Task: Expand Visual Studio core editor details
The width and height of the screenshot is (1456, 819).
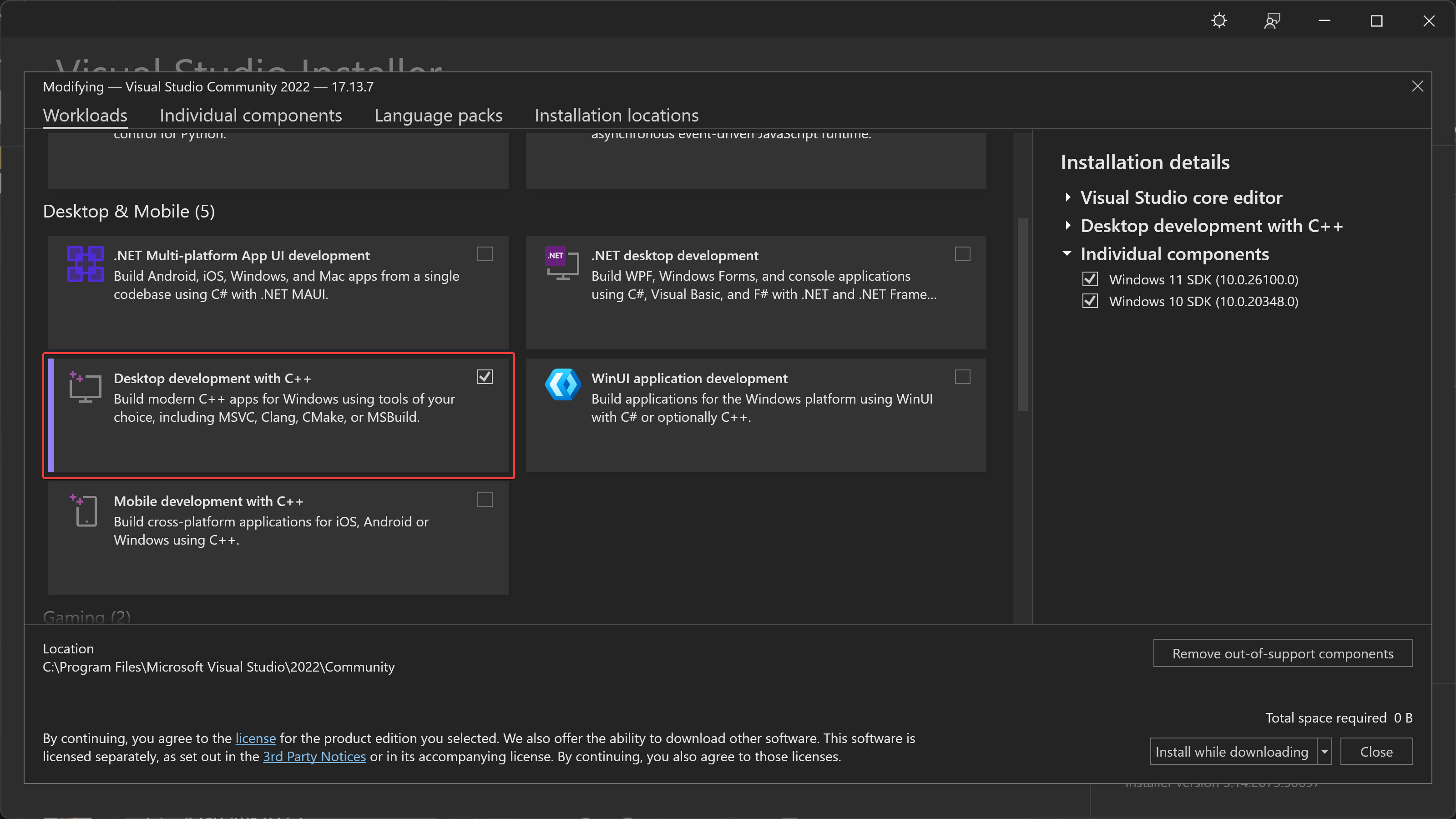Action: (x=1068, y=197)
